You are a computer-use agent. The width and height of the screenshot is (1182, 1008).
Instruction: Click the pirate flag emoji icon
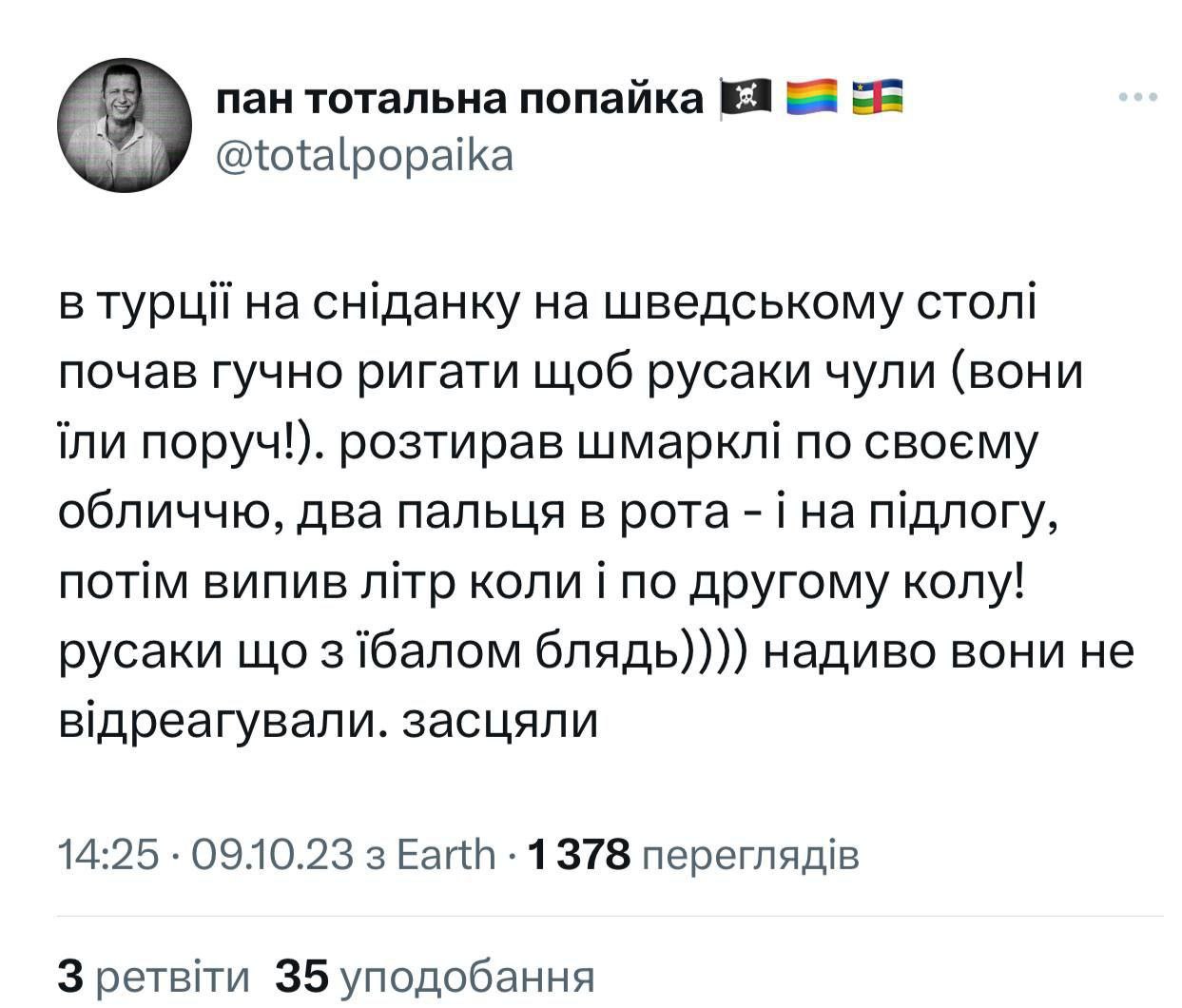point(746,98)
